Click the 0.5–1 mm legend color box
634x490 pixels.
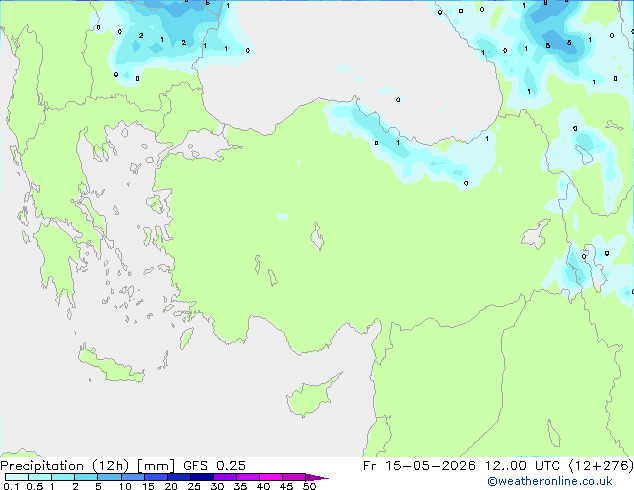pyautogui.click(x=40, y=477)
